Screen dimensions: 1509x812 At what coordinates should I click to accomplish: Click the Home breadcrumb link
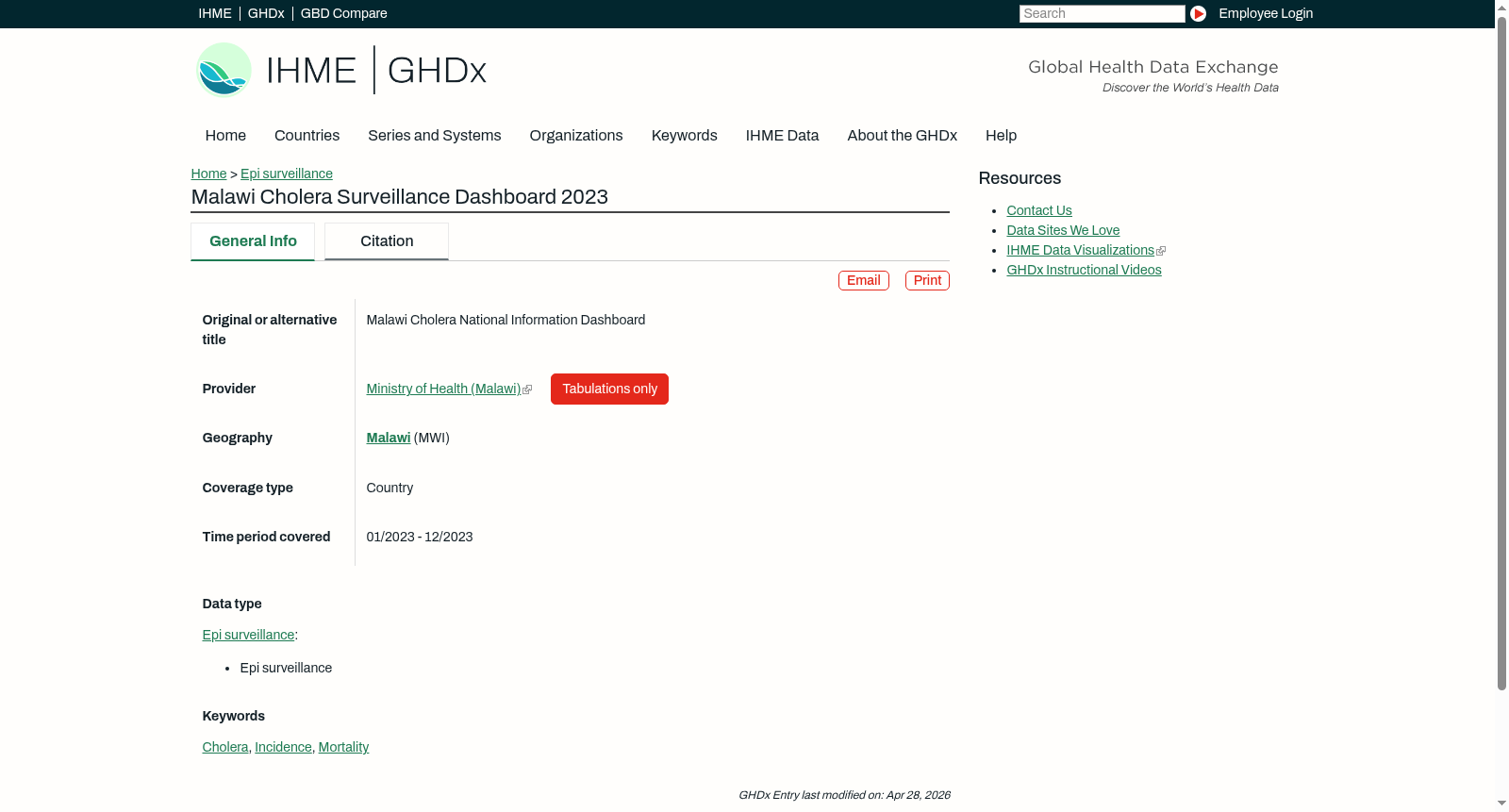click(208, 174)
